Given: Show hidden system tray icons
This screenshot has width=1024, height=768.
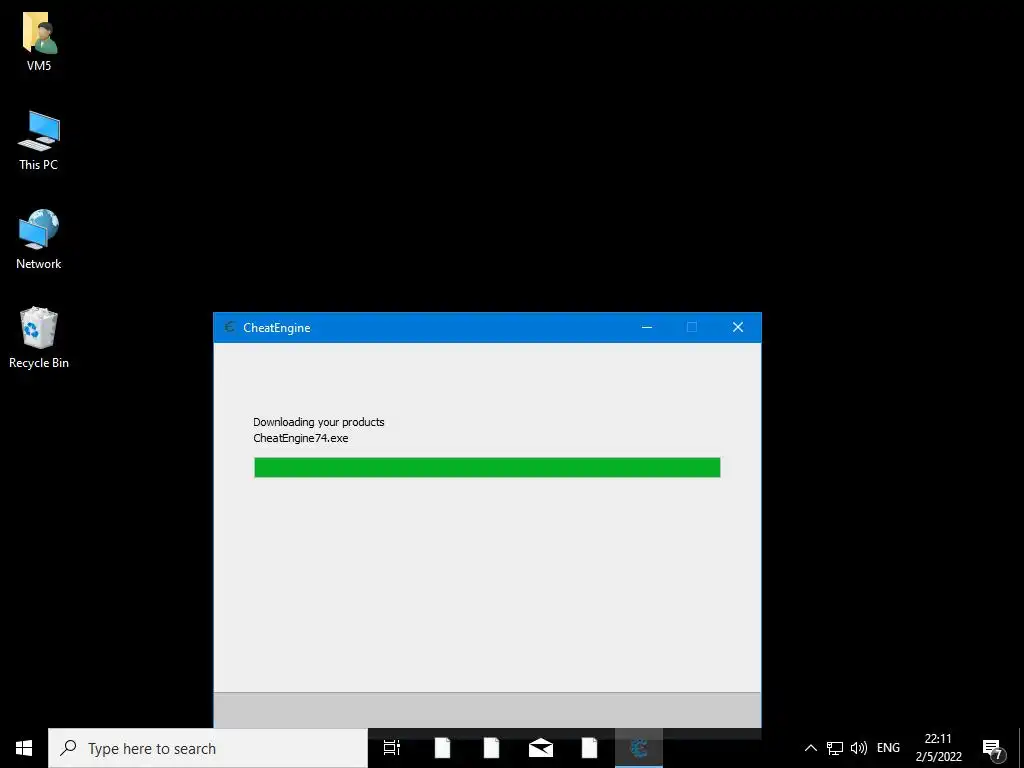Looking at the screenshot, I should 810,748.
